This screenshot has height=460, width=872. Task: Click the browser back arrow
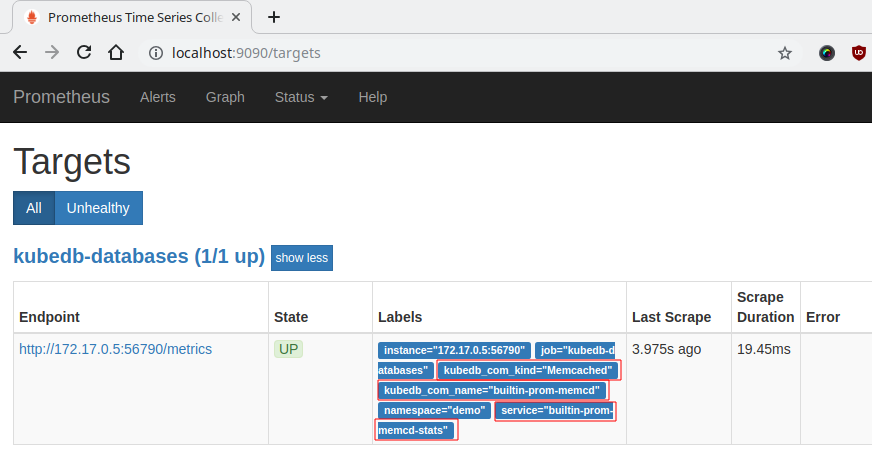pyautogui.click(x=20, y=53)
